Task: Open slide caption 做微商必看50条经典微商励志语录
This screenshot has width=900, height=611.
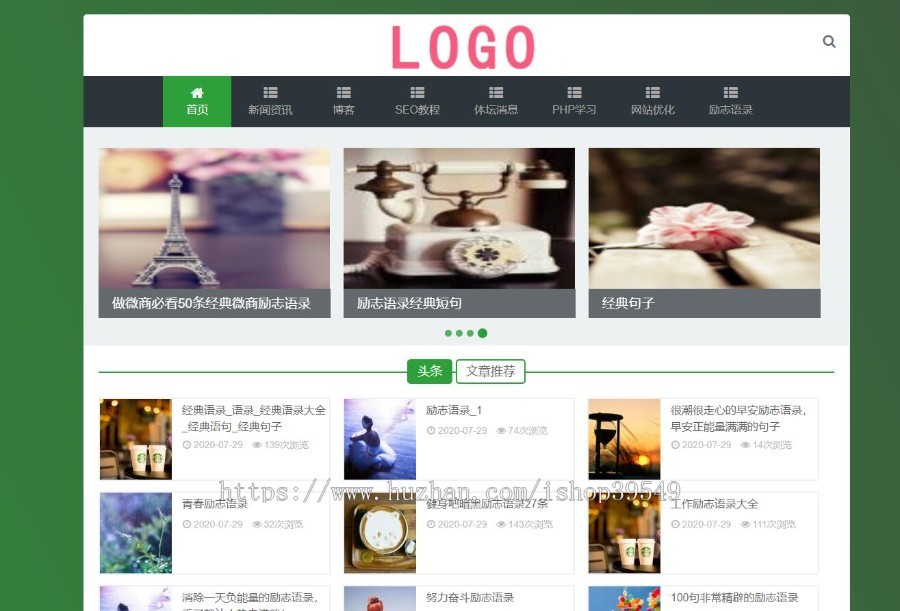Action: [211, 303]
